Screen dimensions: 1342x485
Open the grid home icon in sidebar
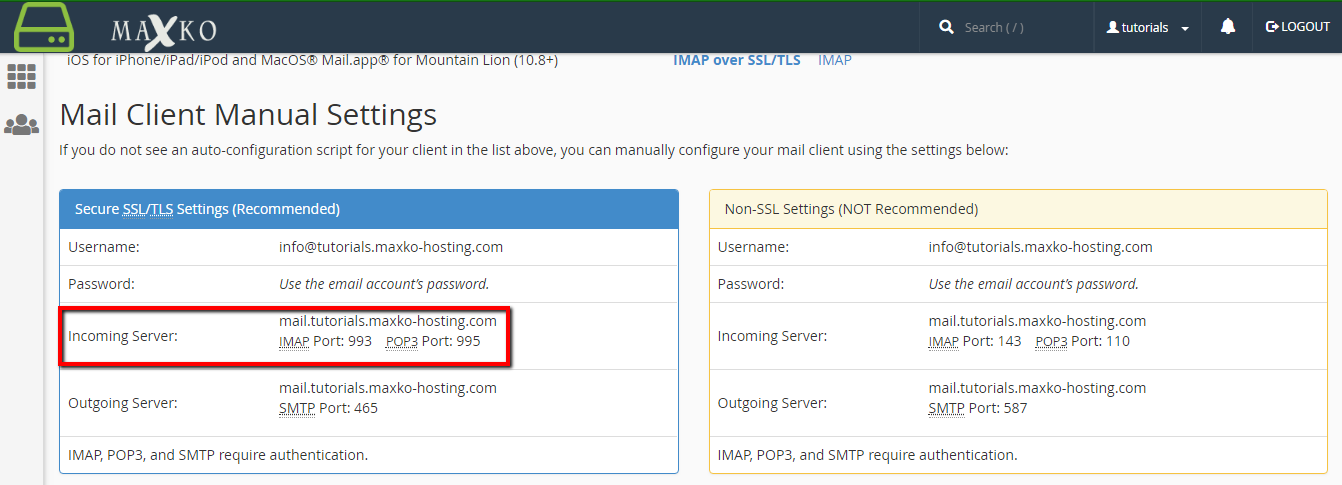coord(21,77)
